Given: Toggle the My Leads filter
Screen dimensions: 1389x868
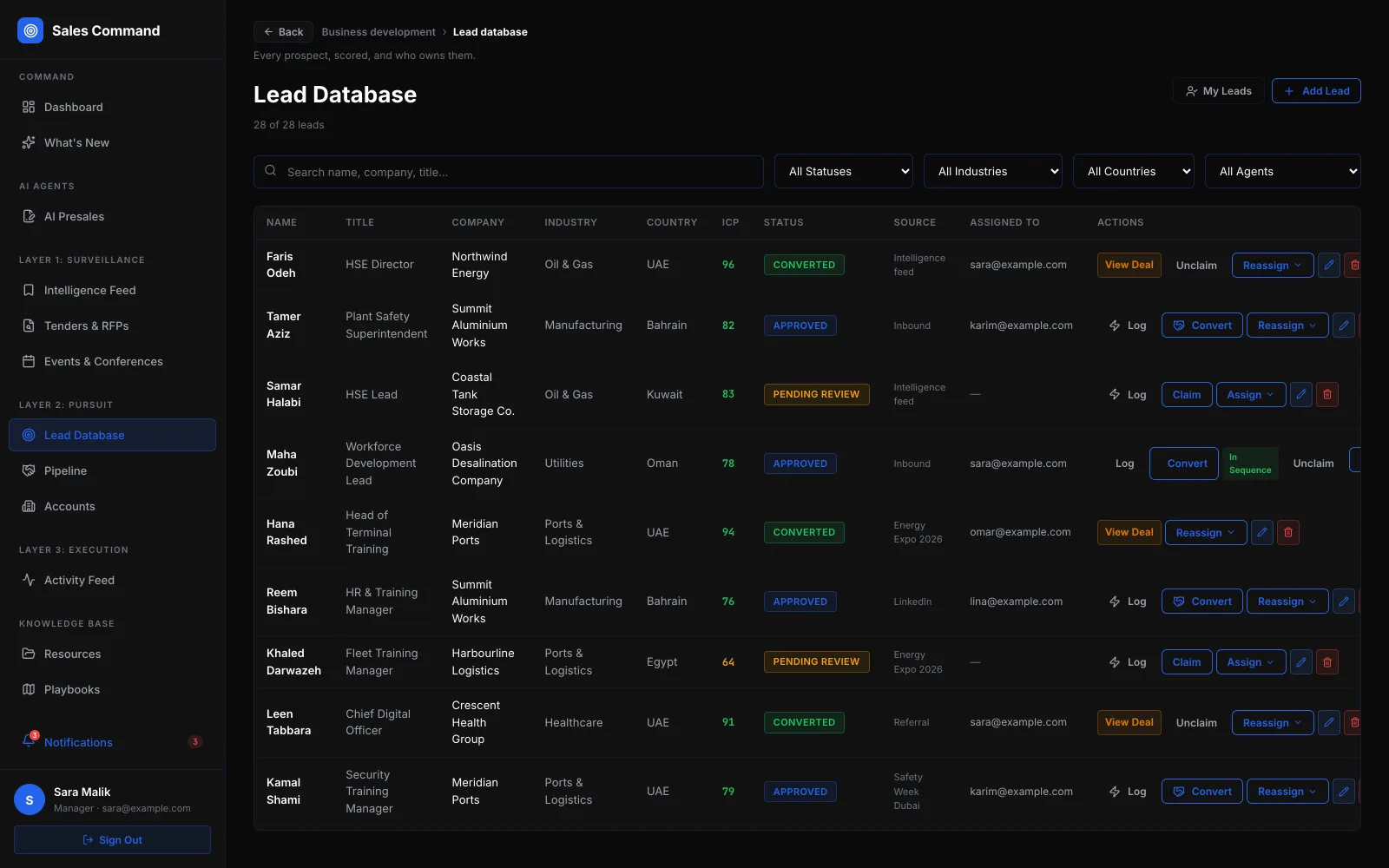Looking at the screenshot, I should (1219, 91).
